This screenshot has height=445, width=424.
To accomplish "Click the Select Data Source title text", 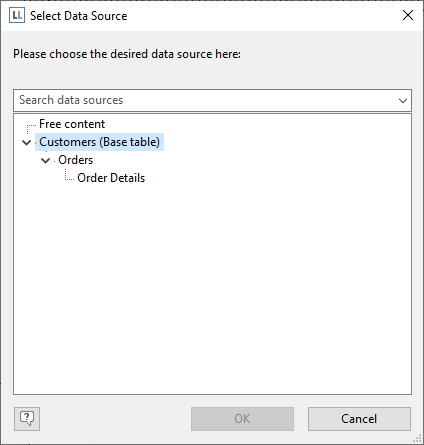I will click(x=79, y=16).
